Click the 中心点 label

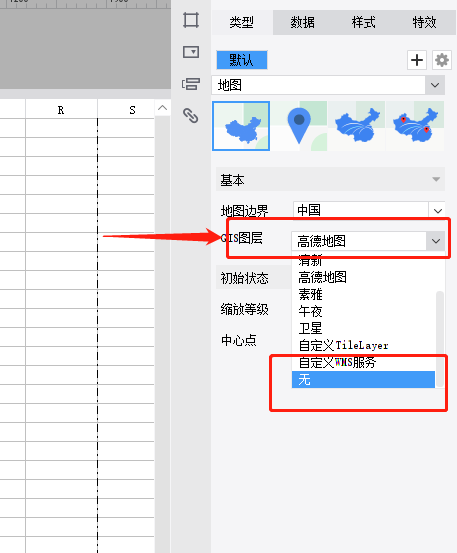point(239,340)
